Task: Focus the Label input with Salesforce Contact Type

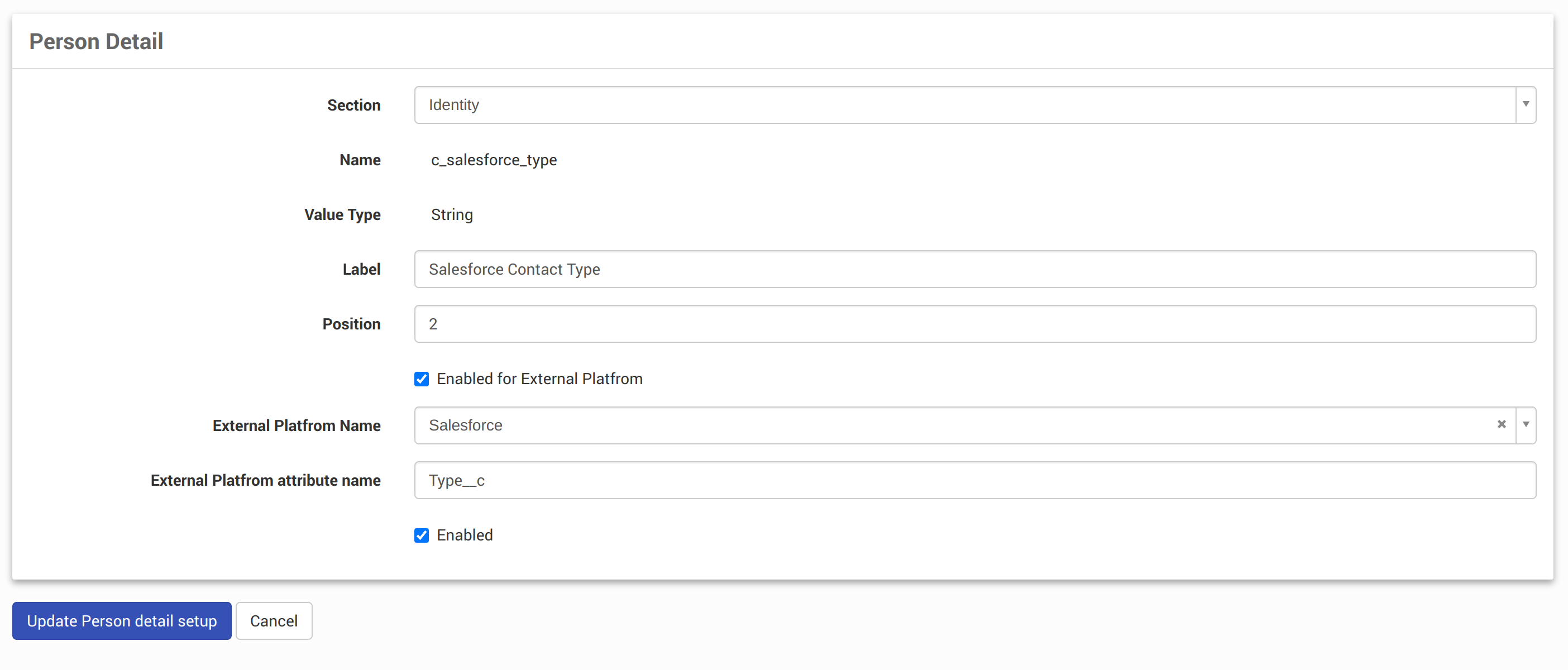Action: 974,269
